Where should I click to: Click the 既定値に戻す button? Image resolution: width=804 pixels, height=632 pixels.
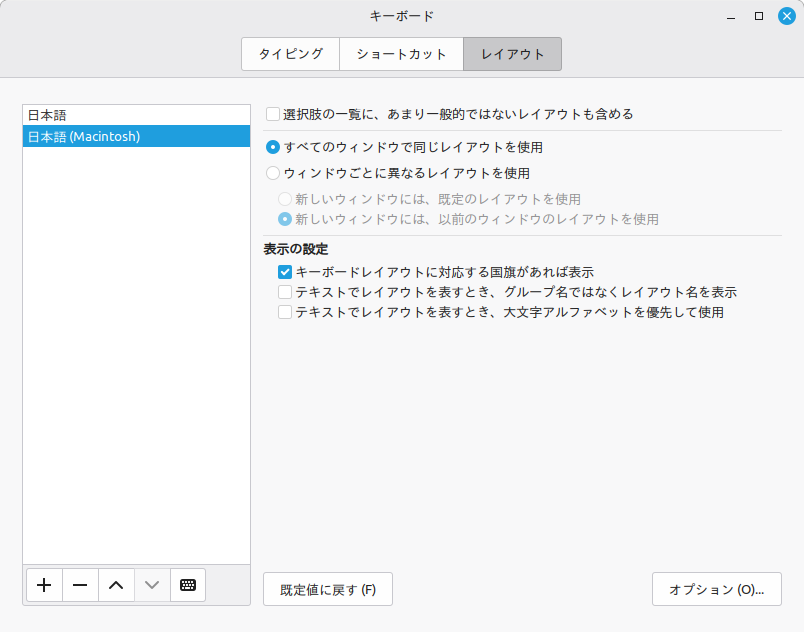[327, 589]
